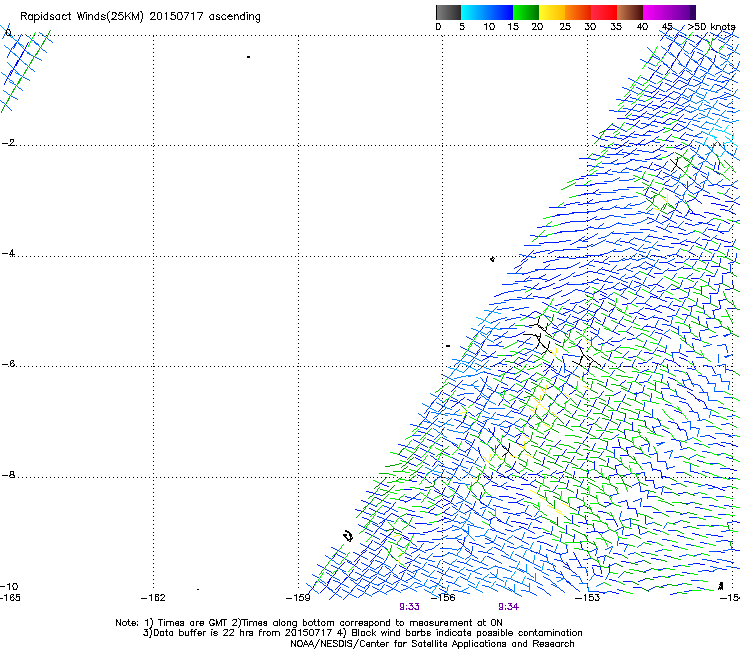The image size is (740, 650).
Task: Click the '-159' longitude axis label
Action: pyautogui.click(x=298, y=598)
